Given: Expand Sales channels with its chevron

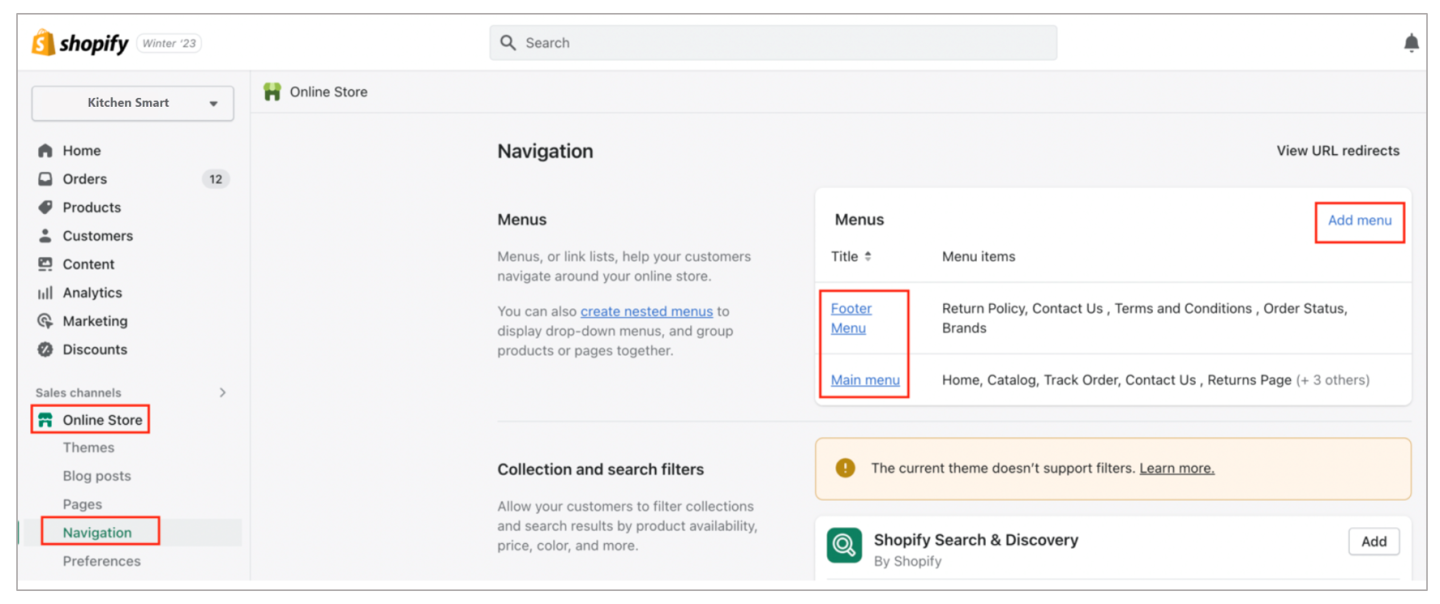Looking at the screenshot, I should [225, 392].
